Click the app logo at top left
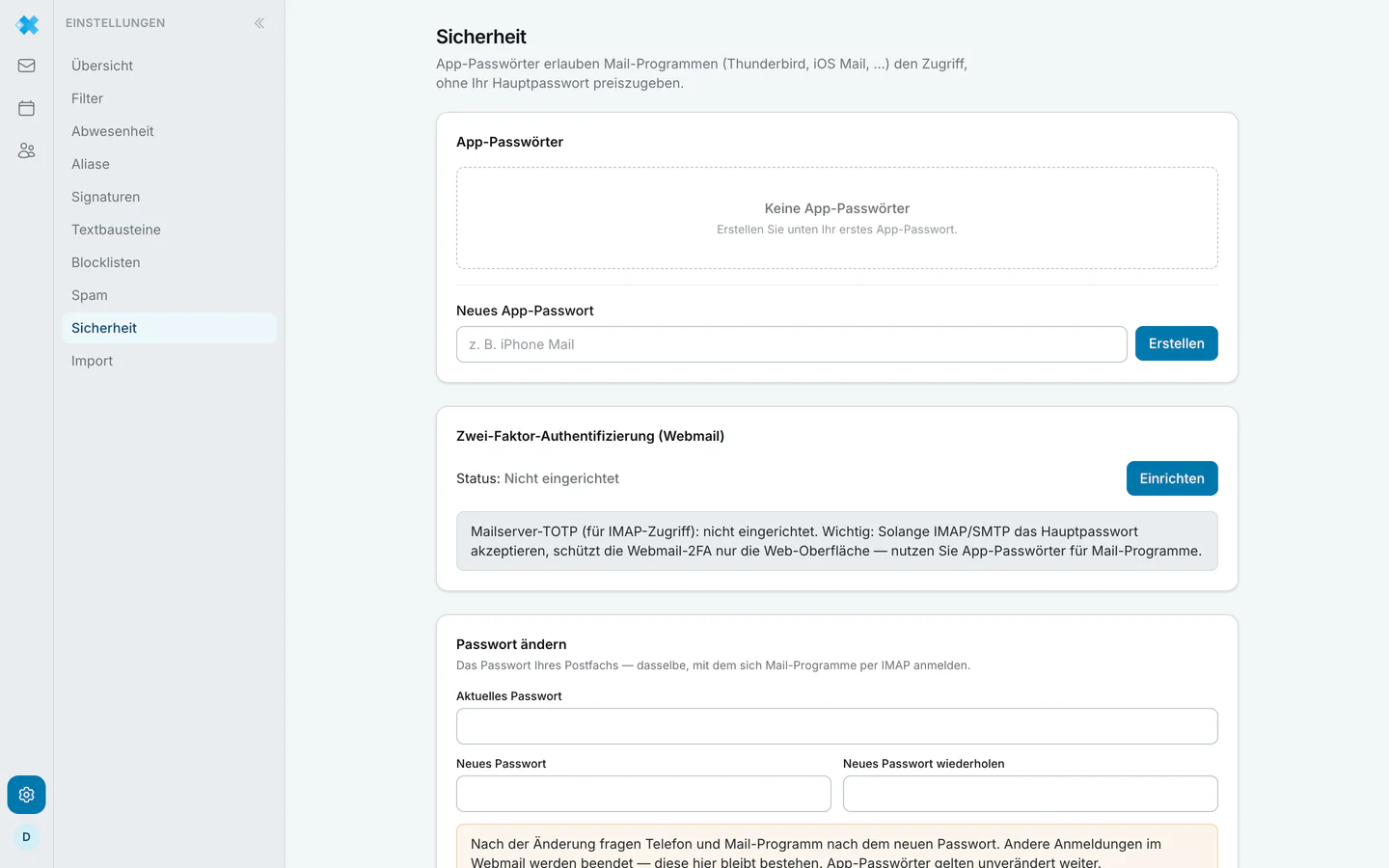Image resolution: width=1389 pixels, height=868 pixels. click(27, 25)
